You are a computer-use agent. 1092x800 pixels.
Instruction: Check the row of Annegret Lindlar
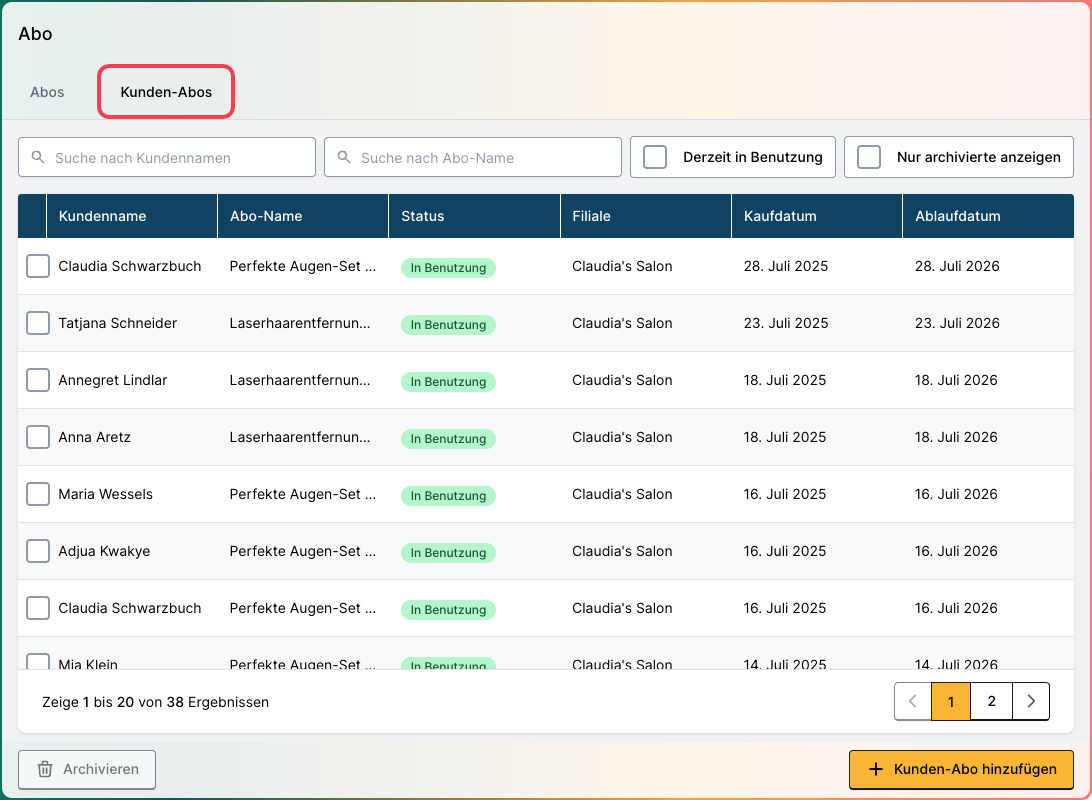pyautogui.click(x=38, y=380)
